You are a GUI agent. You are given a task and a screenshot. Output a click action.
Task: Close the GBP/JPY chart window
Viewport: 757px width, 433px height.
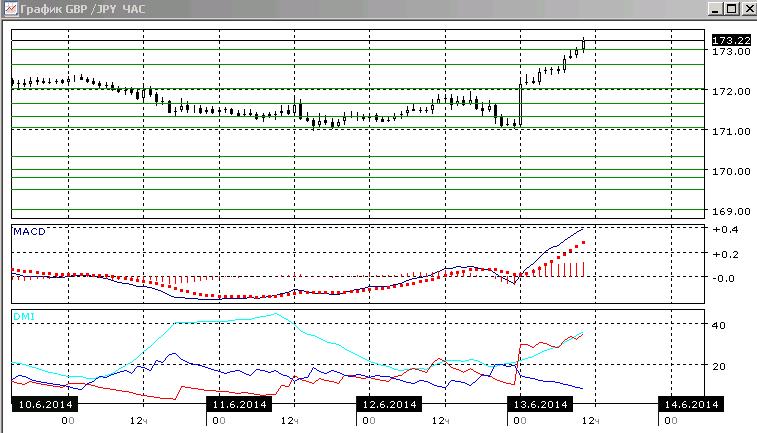tap(749, 9)
